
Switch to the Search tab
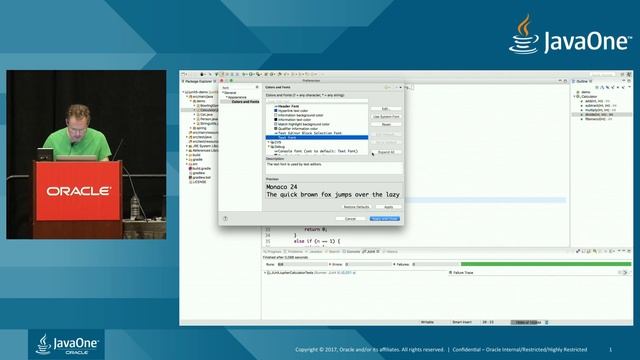click(x=333, y=252)
